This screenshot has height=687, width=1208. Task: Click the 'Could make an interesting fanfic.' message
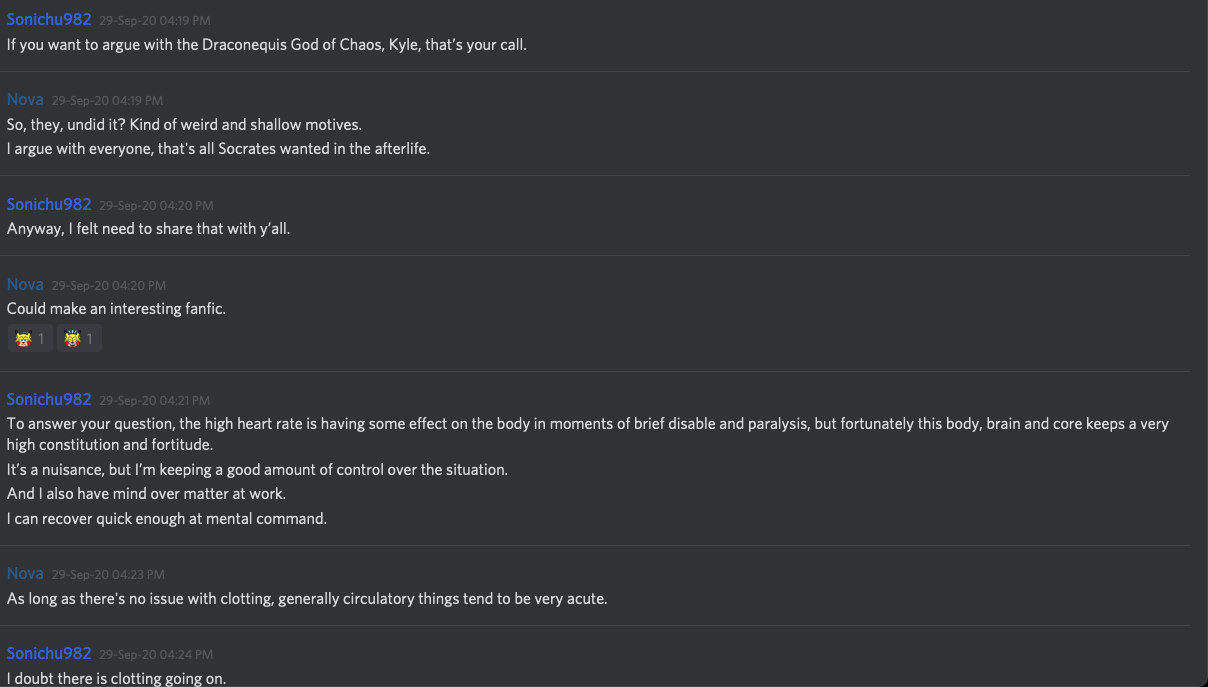[116, 309]
